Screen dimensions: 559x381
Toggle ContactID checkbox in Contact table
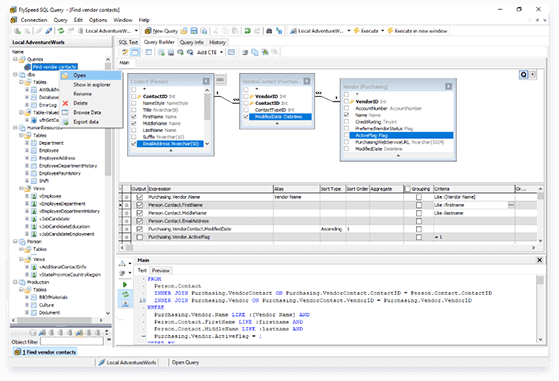tap(134, 96)
